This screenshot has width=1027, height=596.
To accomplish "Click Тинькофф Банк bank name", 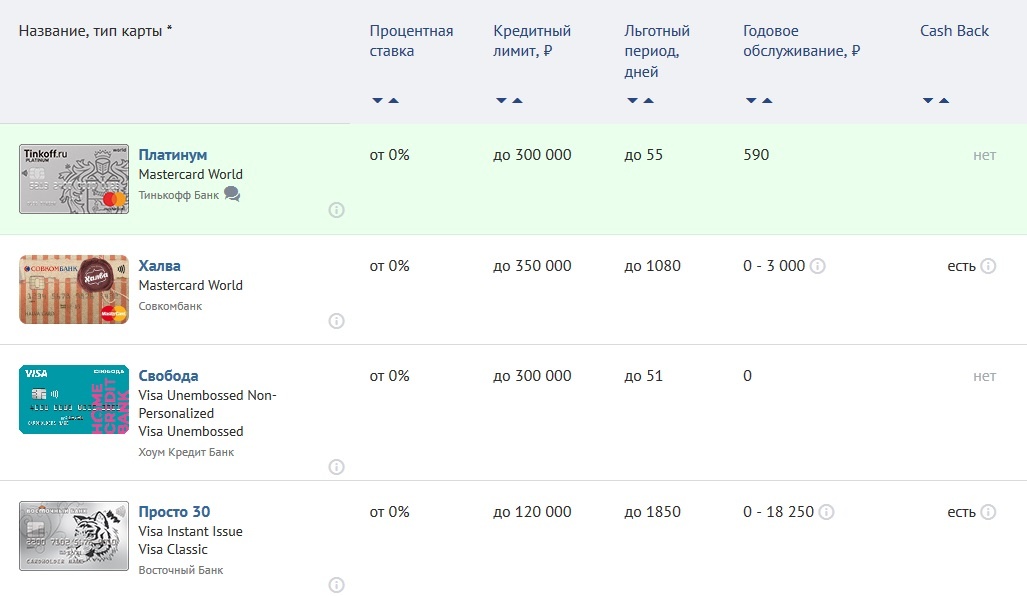I will (178, 195).
